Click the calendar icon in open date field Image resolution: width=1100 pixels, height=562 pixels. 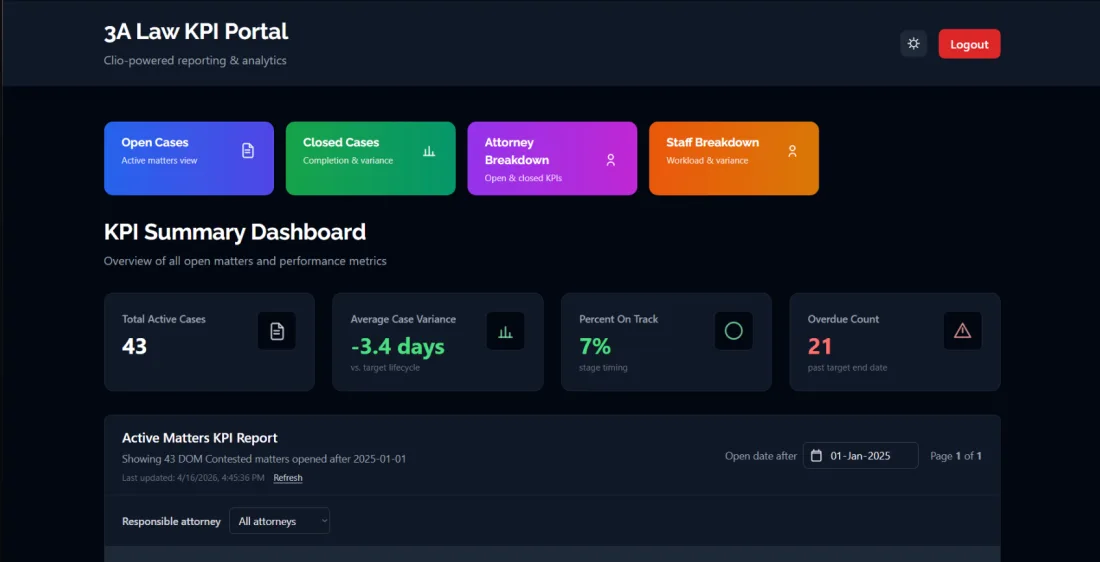tap(816, 456)
